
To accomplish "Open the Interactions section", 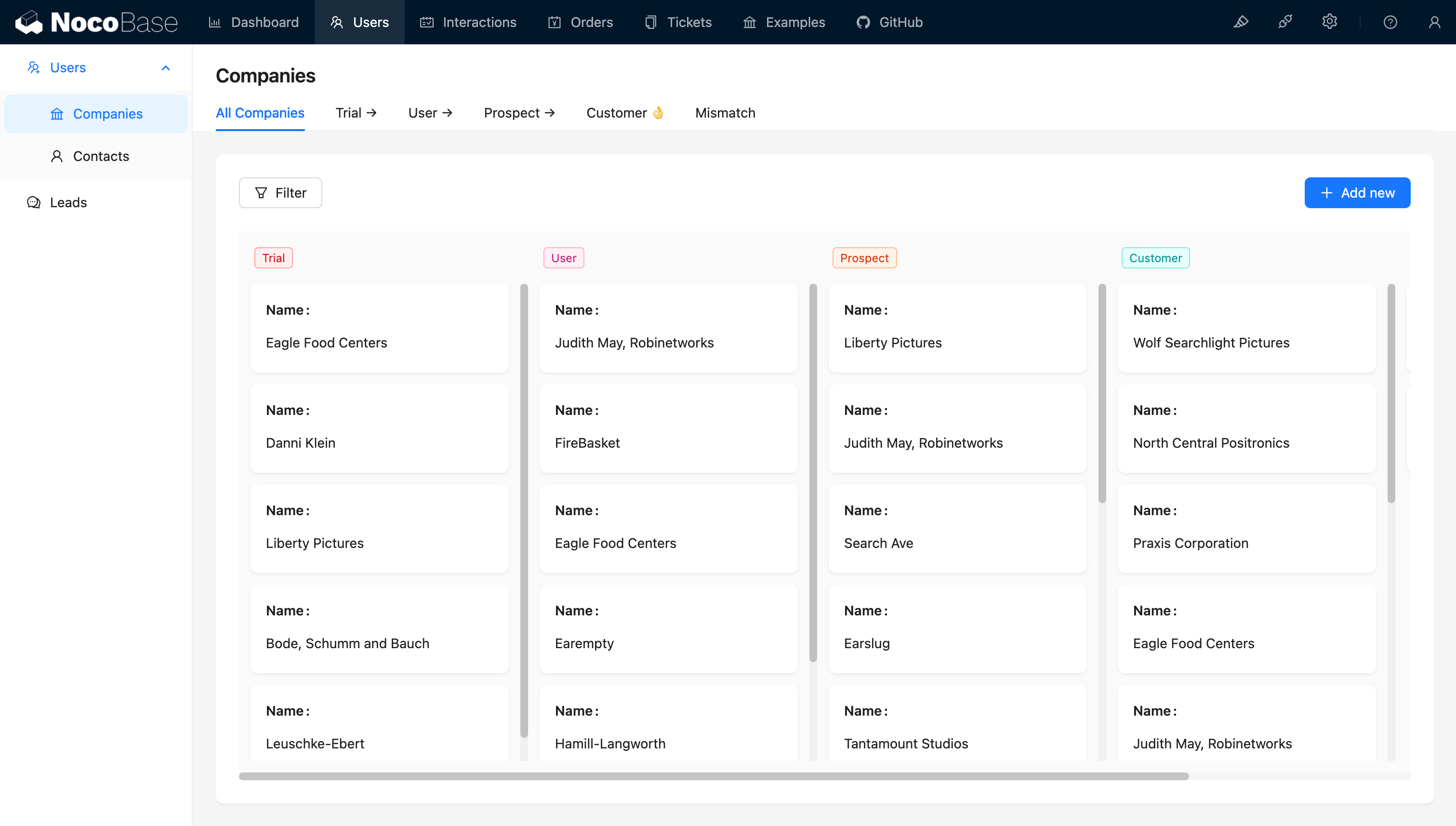I will (479, 22).
